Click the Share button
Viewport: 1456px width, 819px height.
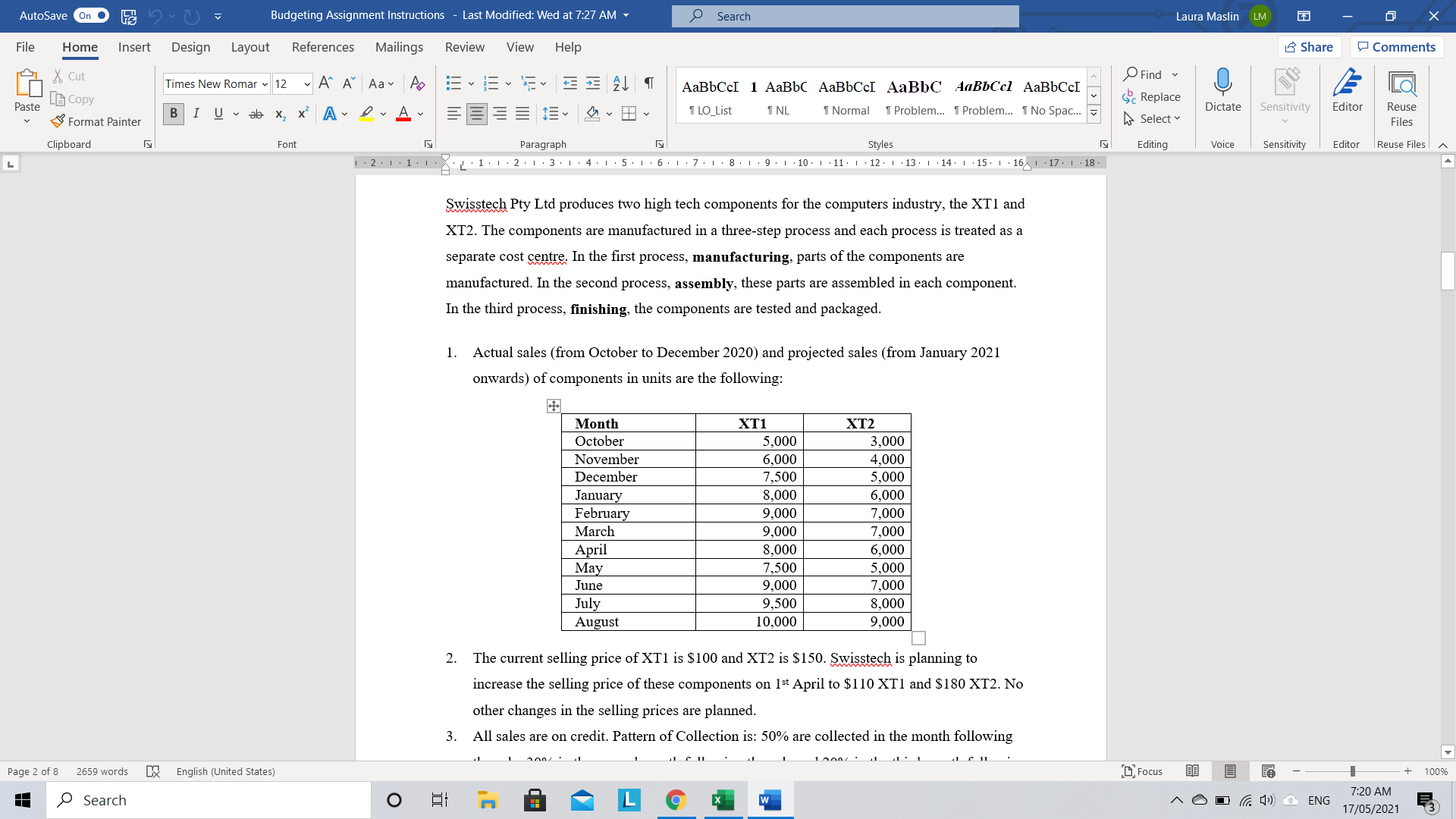tap(1310, 46)
